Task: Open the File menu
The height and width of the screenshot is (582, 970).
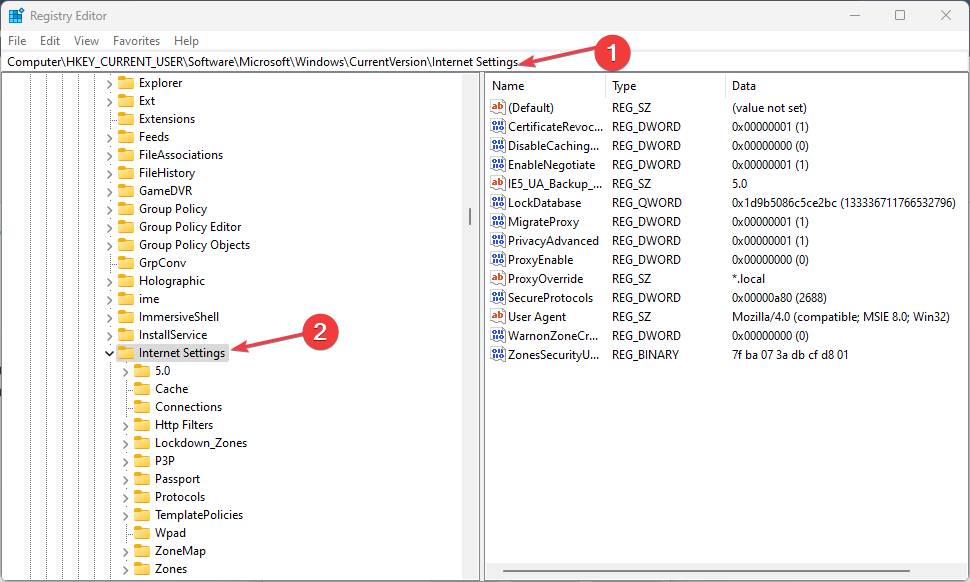Action: [17, 41]
